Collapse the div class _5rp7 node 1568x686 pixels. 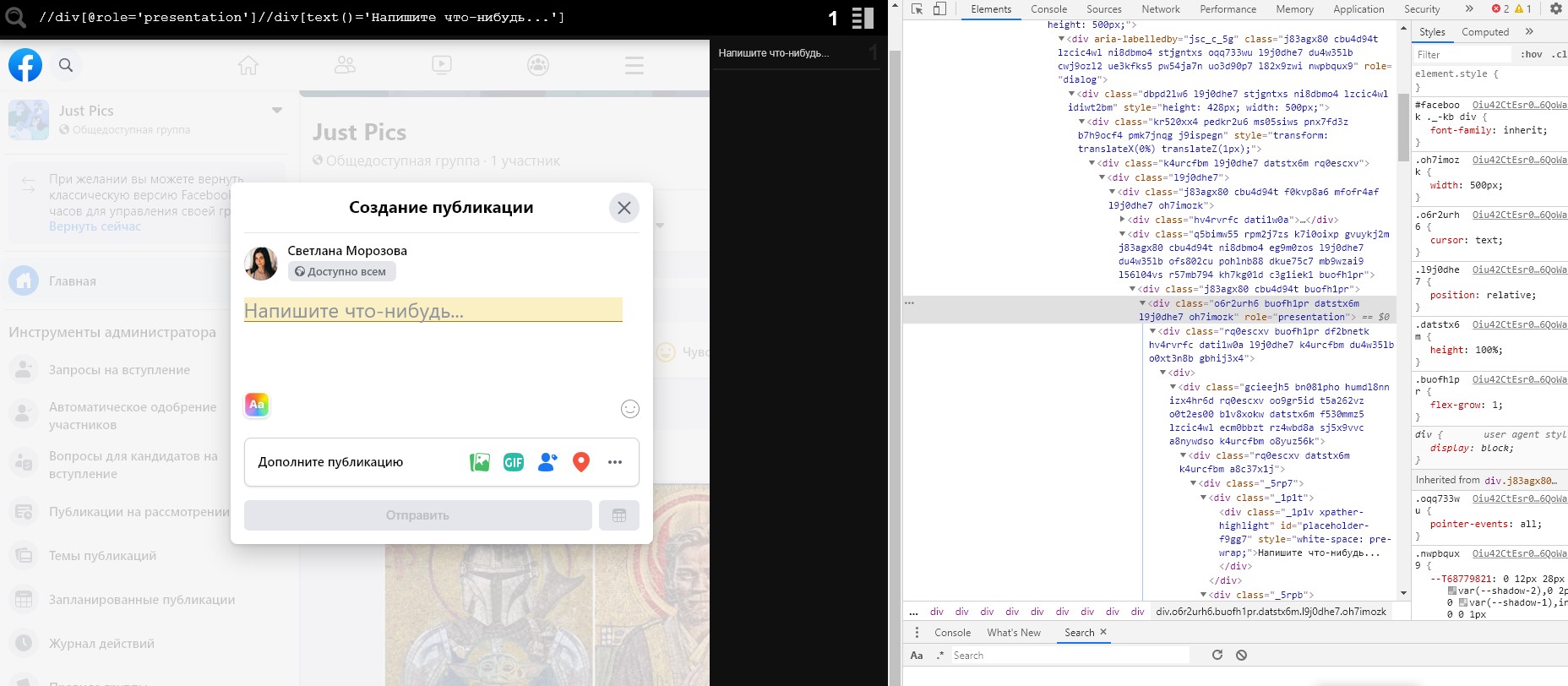pos(1194,483)
